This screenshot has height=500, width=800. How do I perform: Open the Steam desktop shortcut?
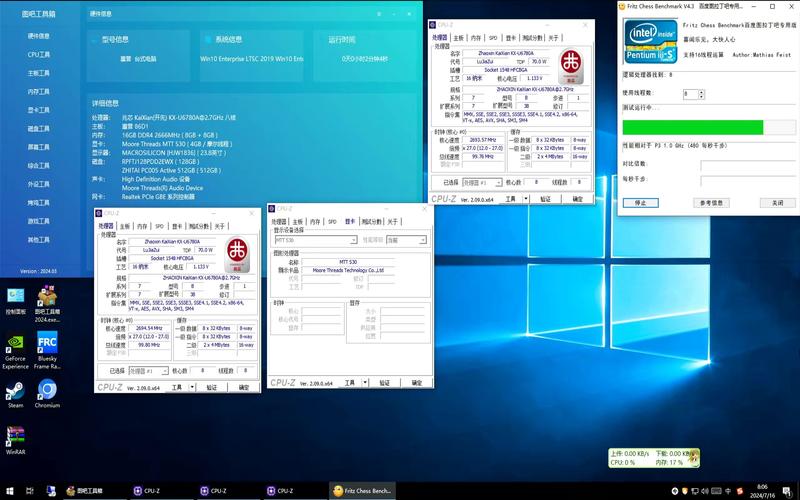click(15, 391)
